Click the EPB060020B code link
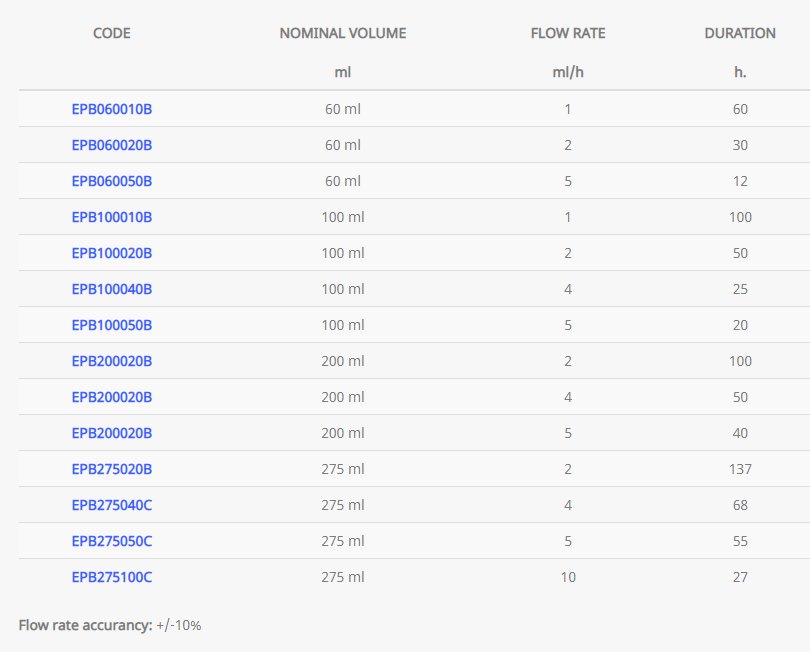810x652 pixels. point(111,145)
